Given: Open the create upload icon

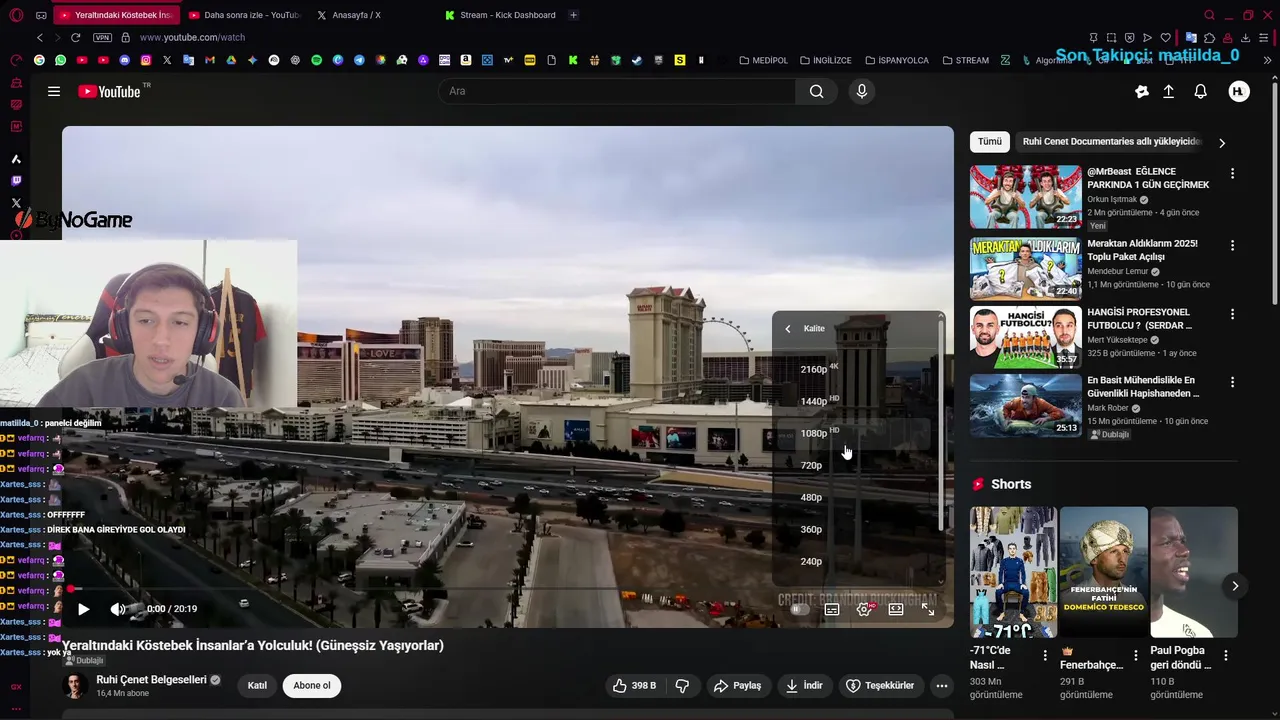Looking at the screenshot, I should pyautogui.click(x=1168, y=91).
